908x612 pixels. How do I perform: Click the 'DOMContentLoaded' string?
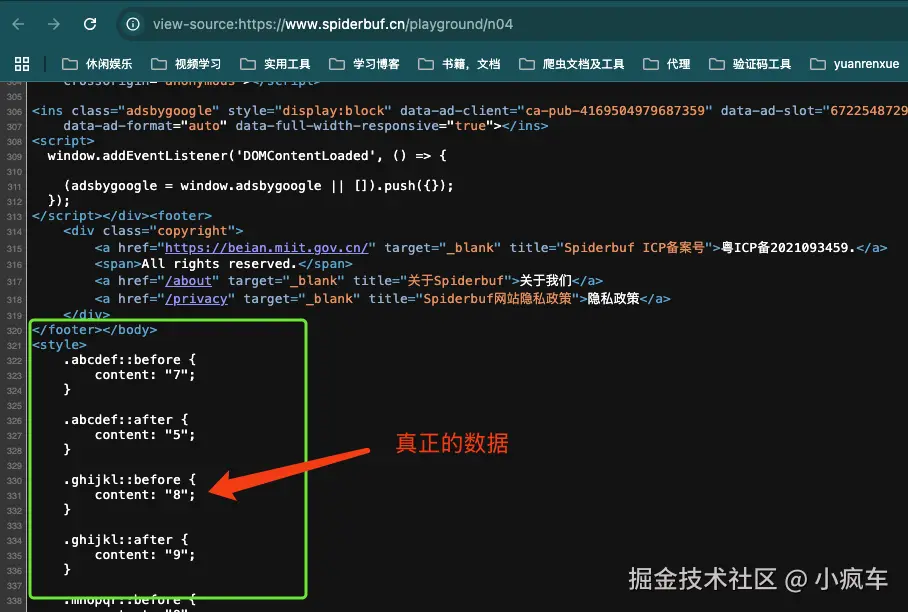pyautogui.click(x=305, y=156)
